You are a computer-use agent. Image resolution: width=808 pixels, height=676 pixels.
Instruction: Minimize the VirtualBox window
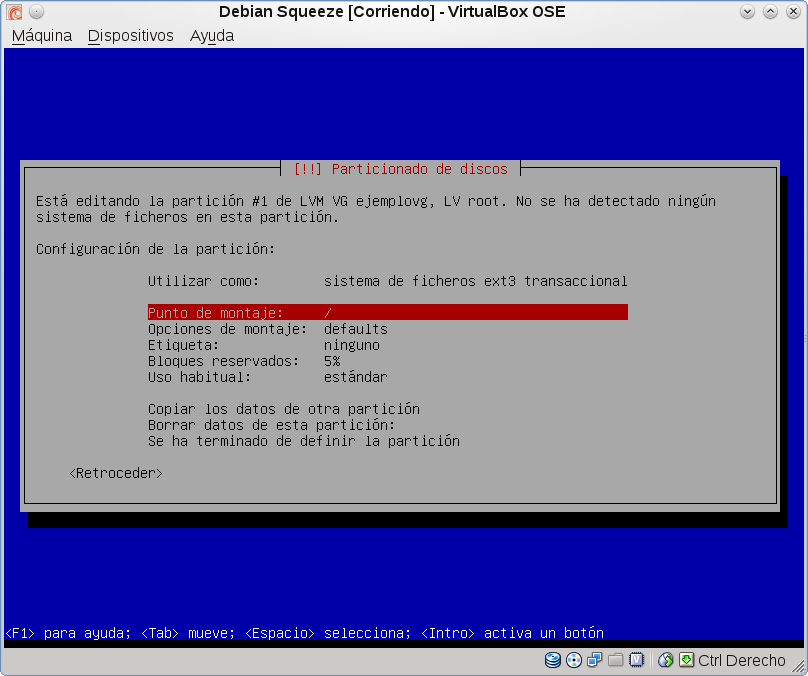(747, 11)
